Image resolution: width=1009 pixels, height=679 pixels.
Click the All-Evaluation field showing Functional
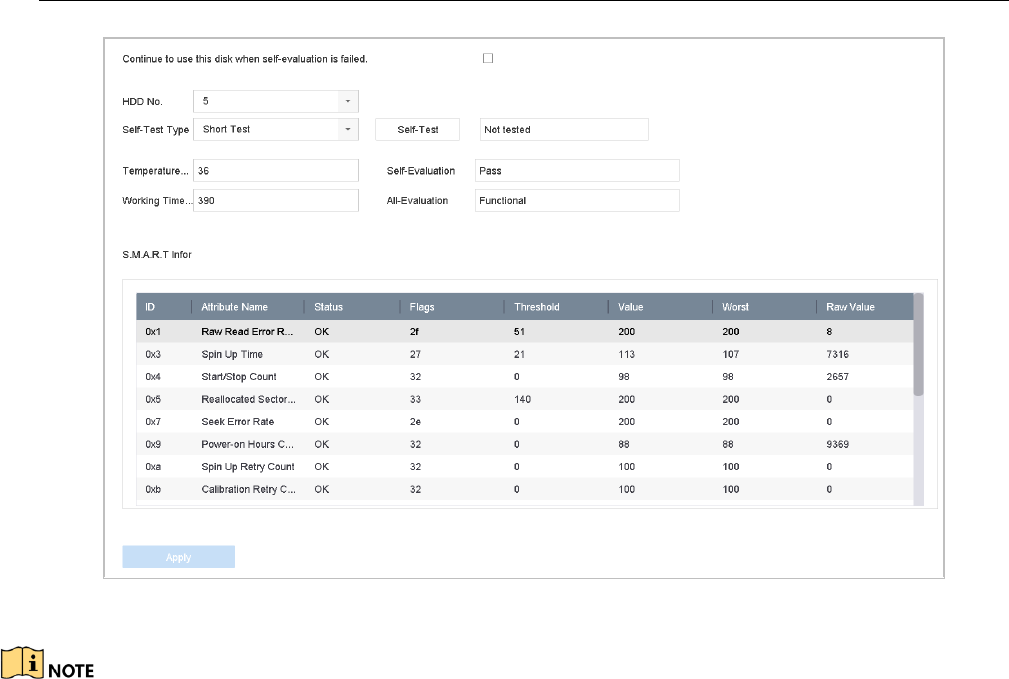click(x=577, y=200)
